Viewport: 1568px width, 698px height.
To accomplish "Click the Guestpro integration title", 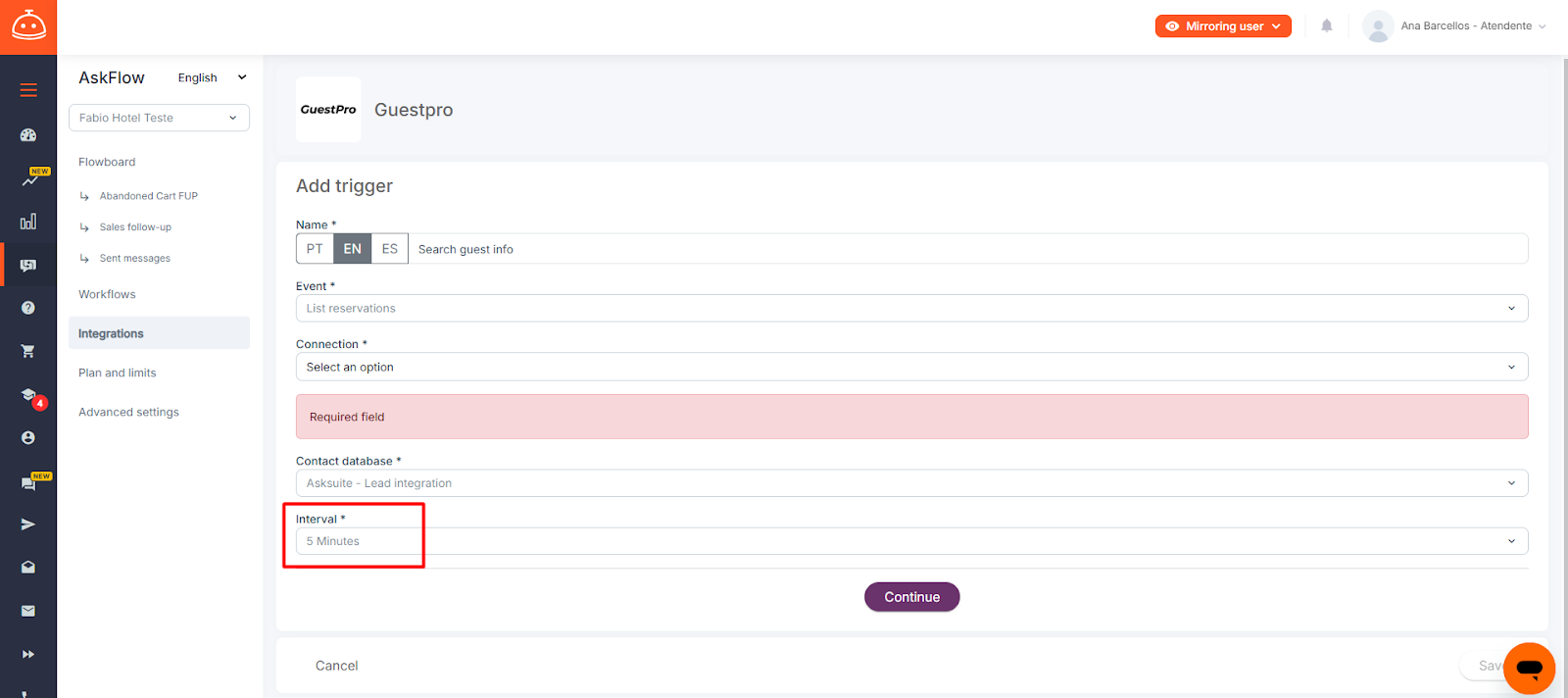I will pyautogui.click(x=414, y=110).
